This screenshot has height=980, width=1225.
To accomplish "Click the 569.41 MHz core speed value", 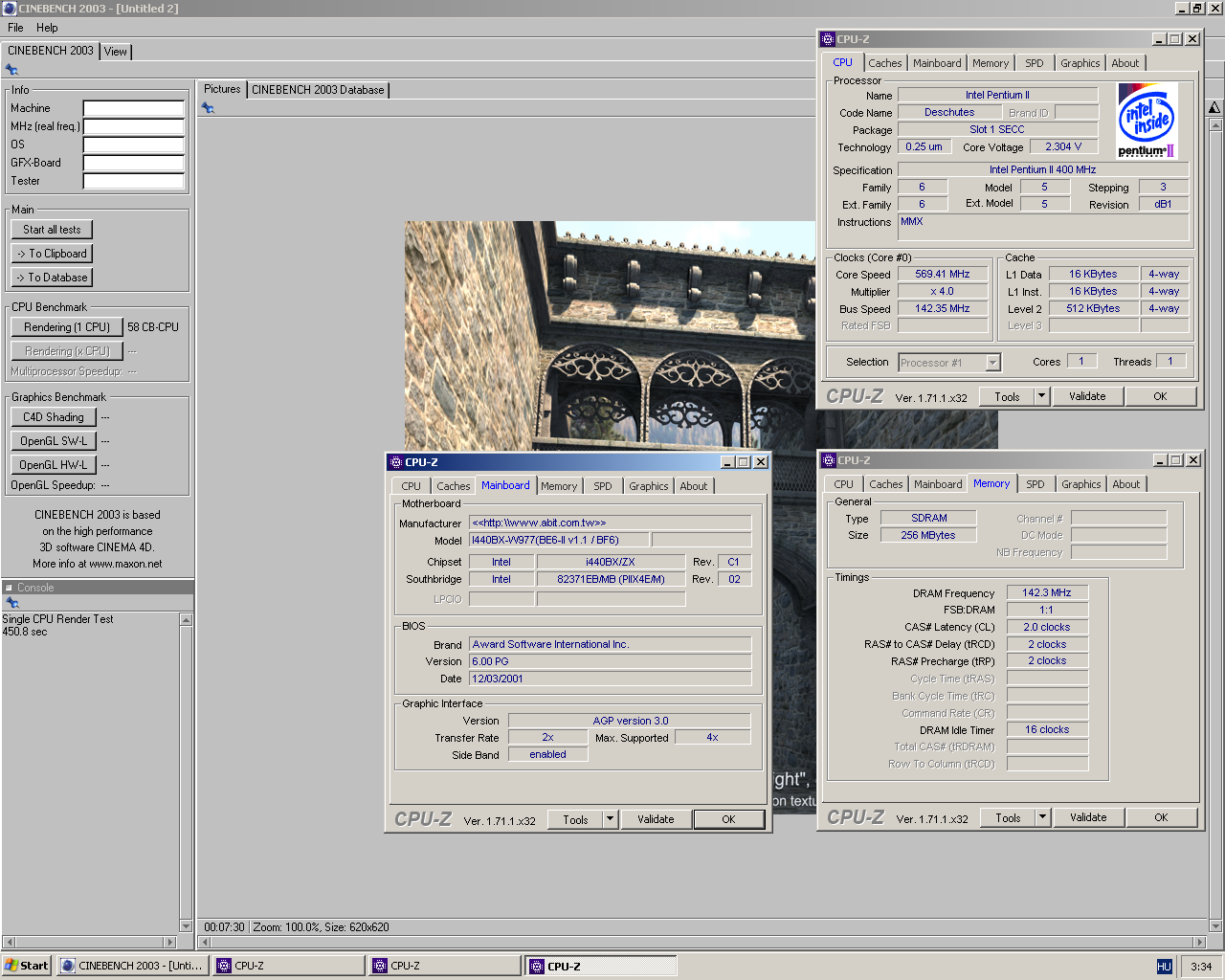I will point(943,274).
